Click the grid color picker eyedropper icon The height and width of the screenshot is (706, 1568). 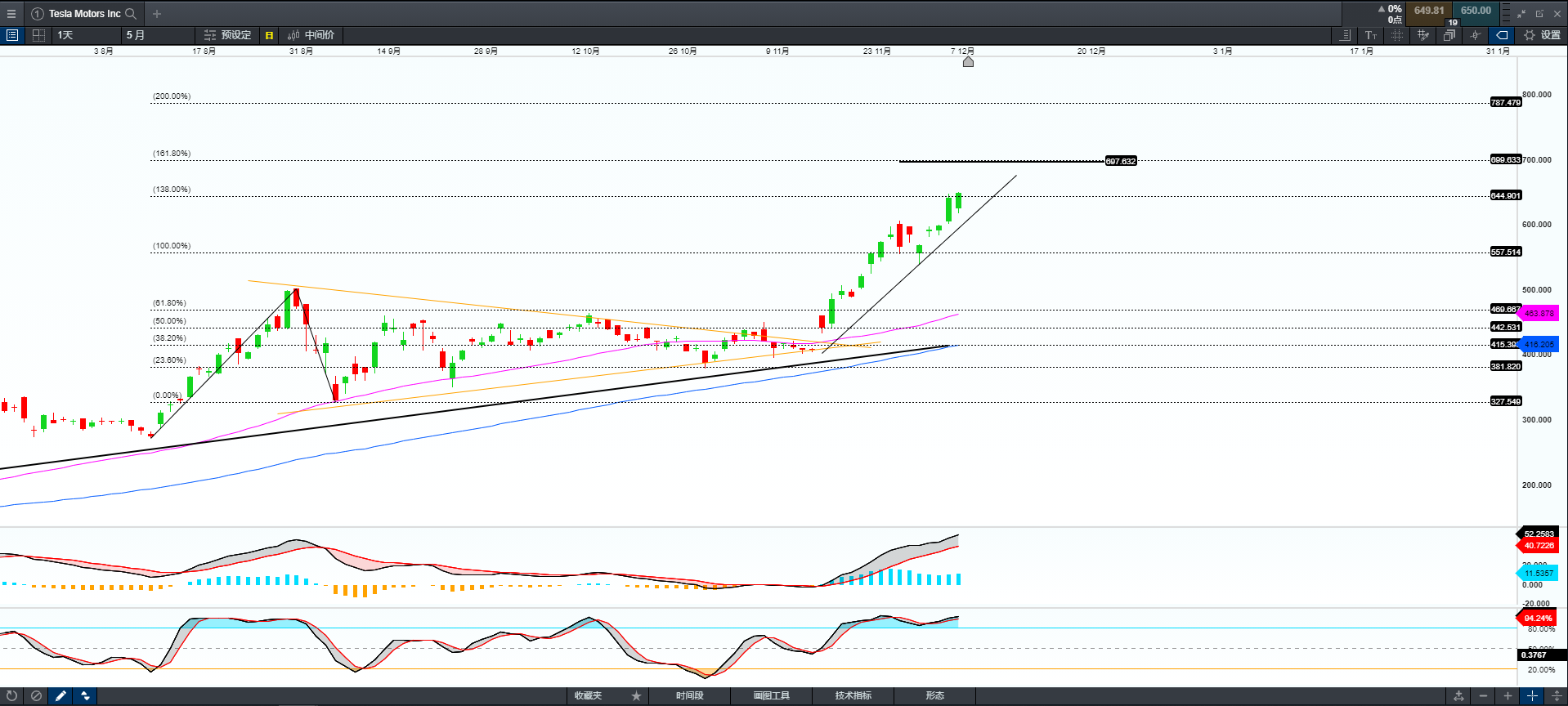(1423, 35)
